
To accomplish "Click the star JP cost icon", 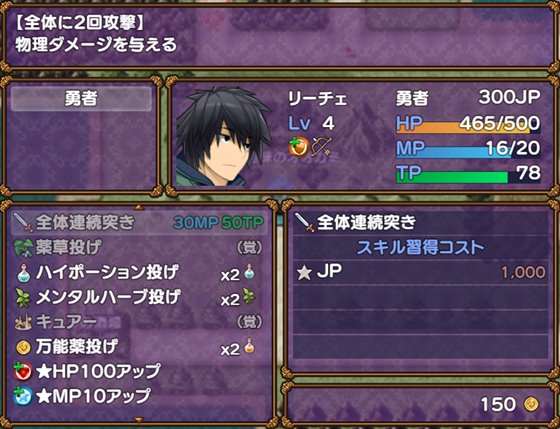I will click(x=304, y=273).
